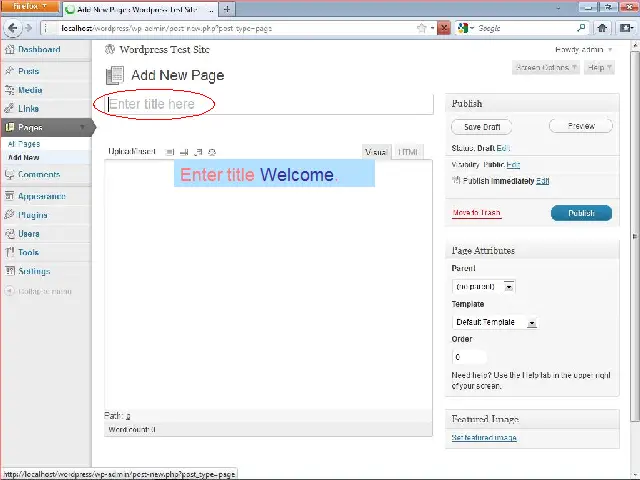The width and height of the screenshot is (640, 480).
Task: Click the Tools icon in sidebar
Action: click(x=9, y=252)
